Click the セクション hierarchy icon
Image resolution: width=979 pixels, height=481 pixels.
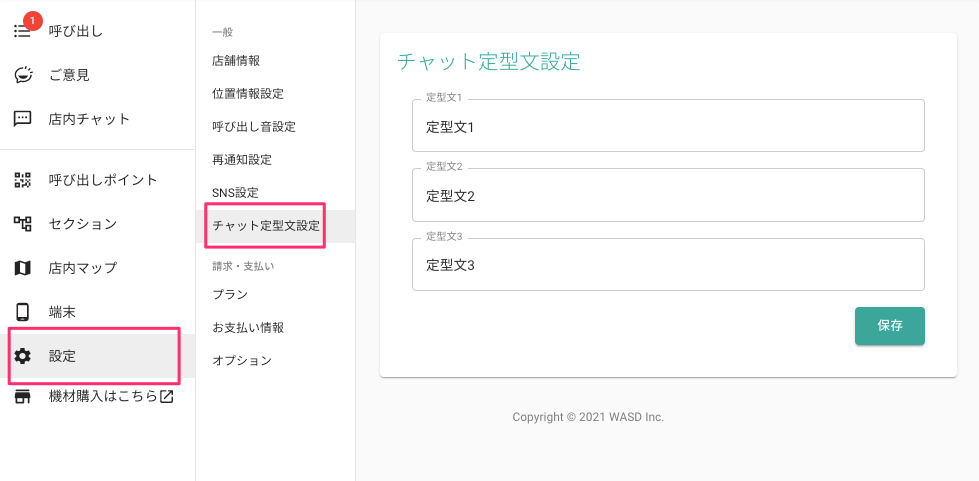[22, 224]
